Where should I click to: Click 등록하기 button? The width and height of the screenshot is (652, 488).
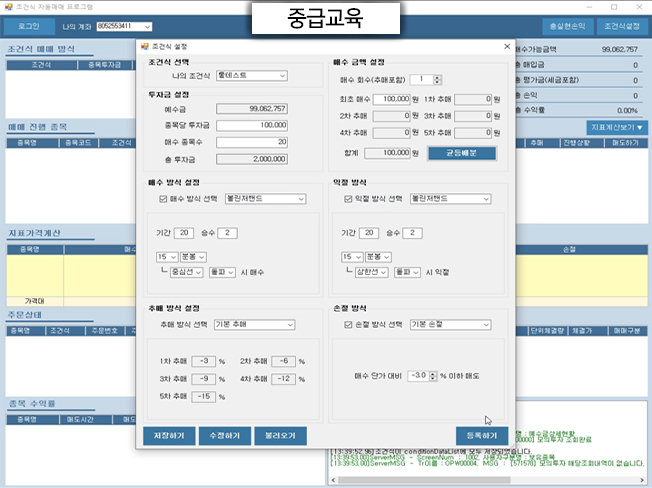pos(482,436)
